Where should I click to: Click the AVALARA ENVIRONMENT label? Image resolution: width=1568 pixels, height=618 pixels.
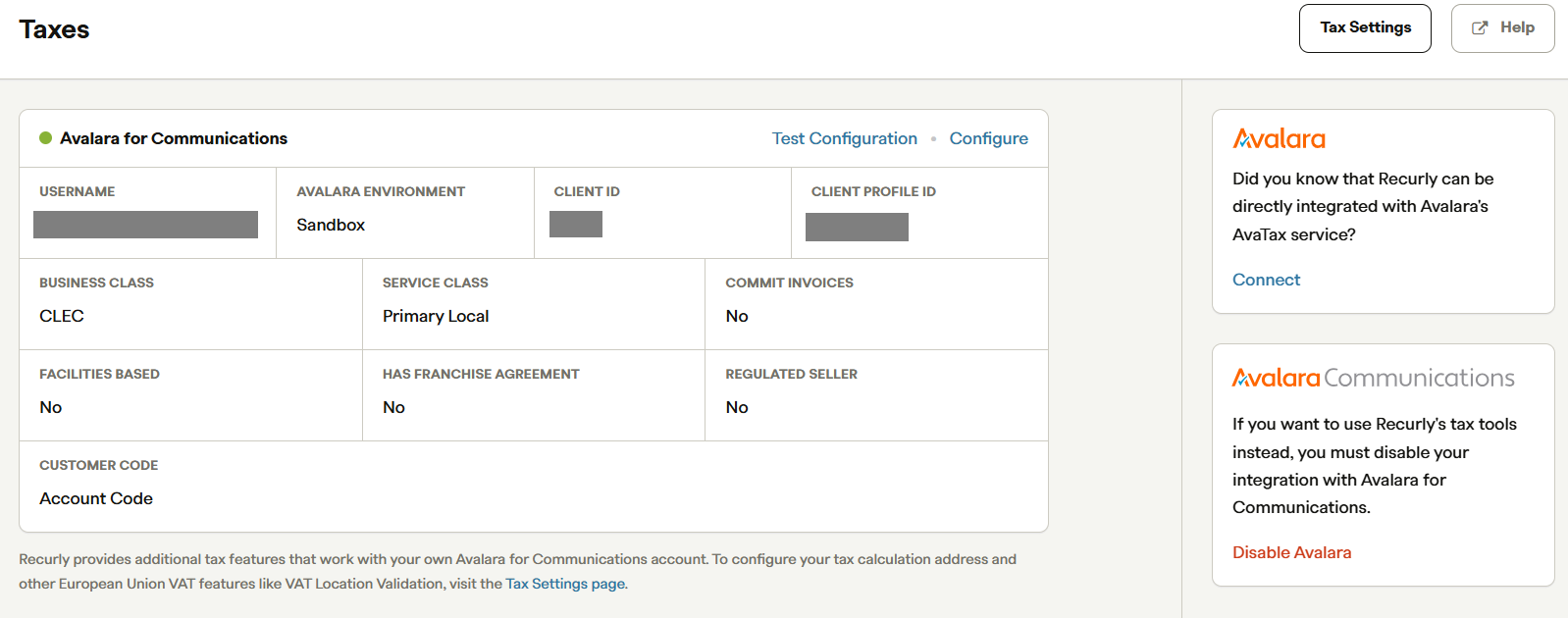(381, 191)
